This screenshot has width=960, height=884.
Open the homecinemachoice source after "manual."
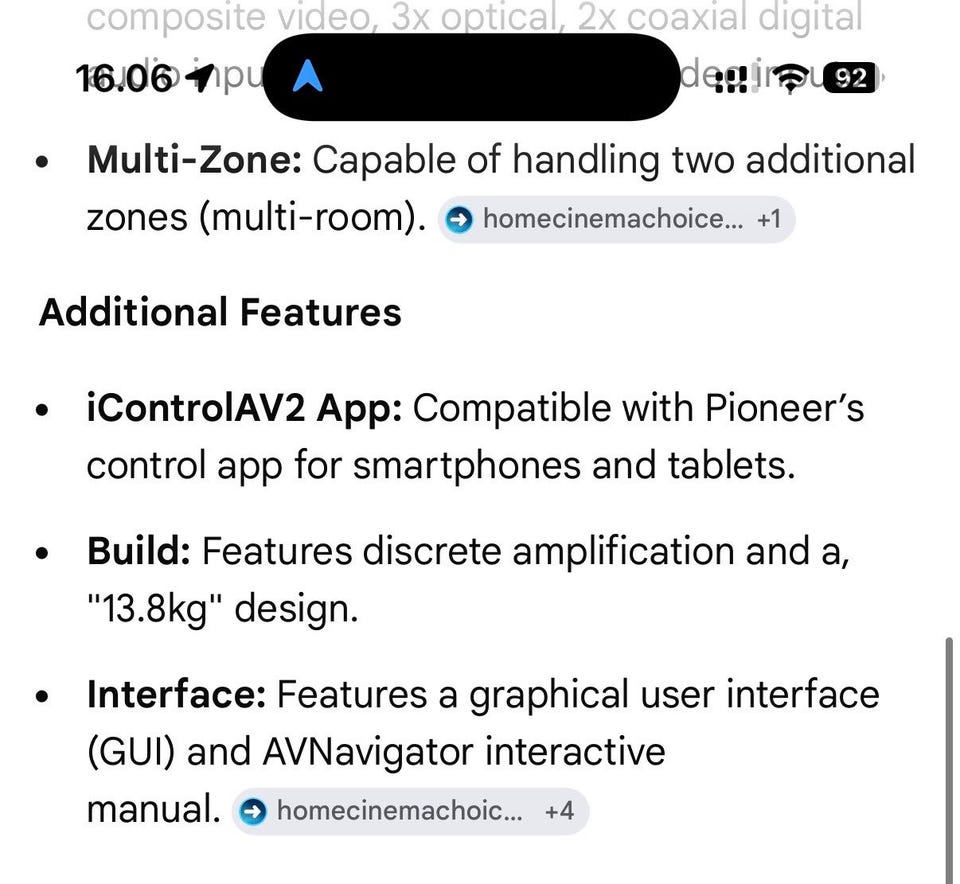(x=398, y=810)
